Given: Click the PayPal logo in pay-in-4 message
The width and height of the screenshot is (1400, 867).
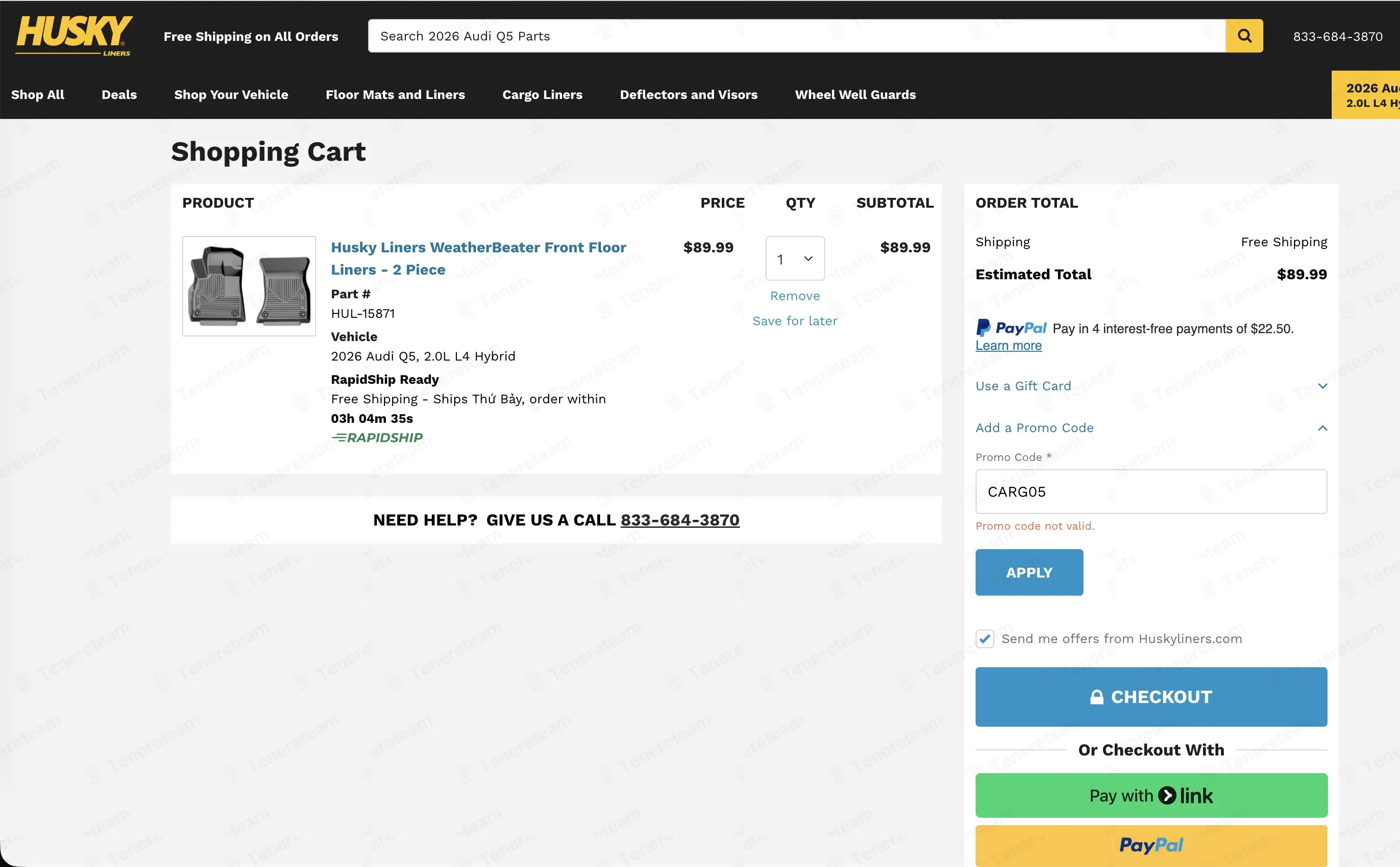Looking at the screenshot, I should pyautogui.click(x=1011, y=328).
